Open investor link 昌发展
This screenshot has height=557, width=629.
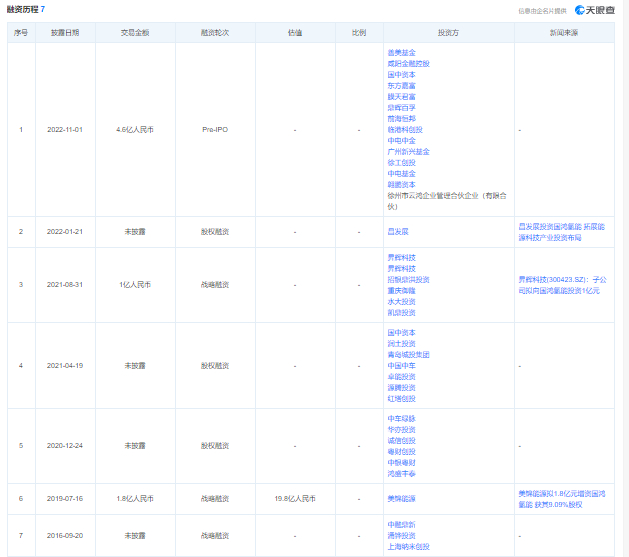pos(398,231)
